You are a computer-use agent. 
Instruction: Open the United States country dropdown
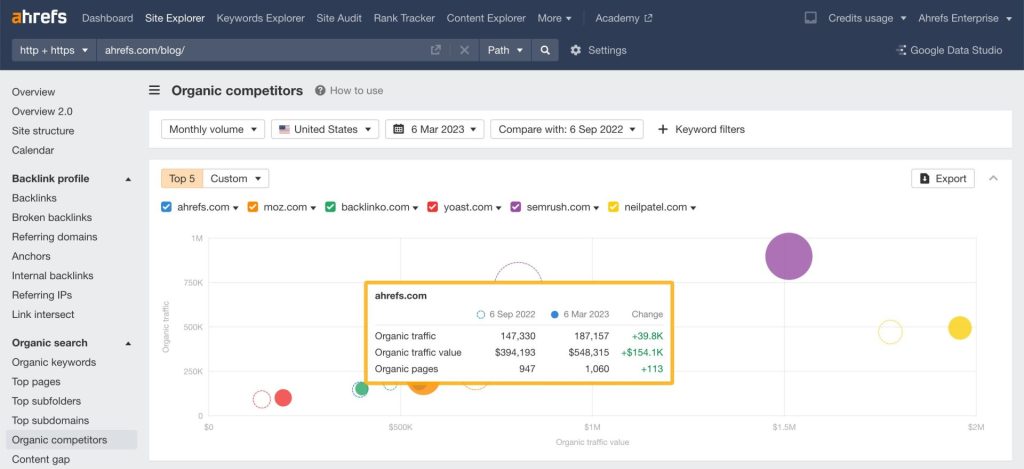click(x=325, y=129)
